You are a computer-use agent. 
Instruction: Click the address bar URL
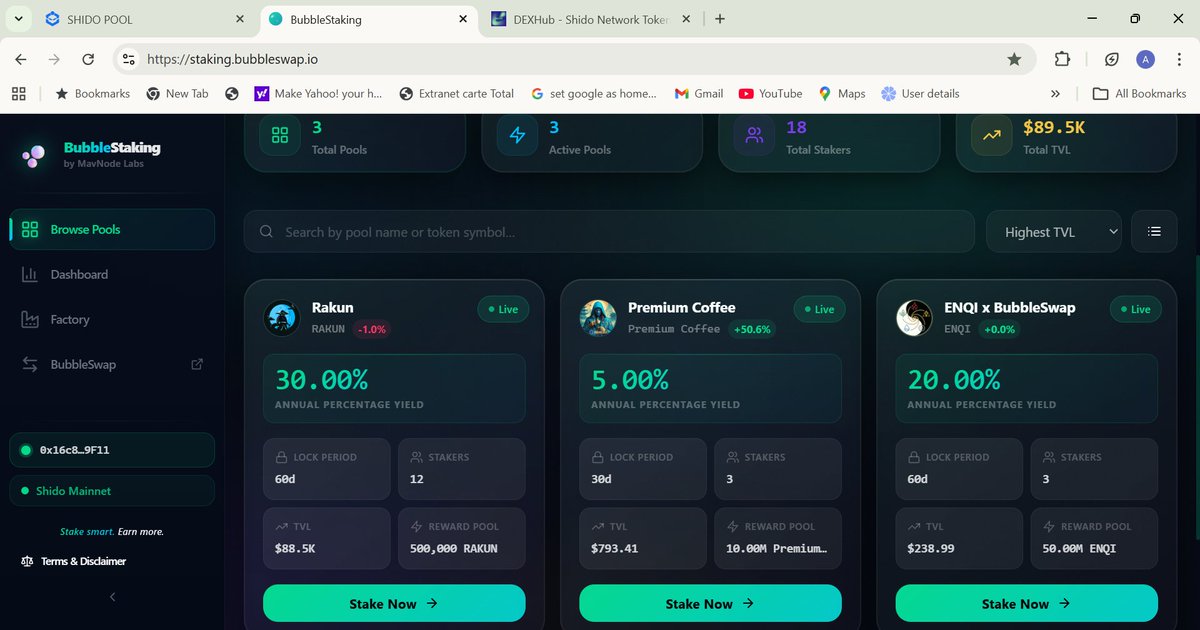click(x=232, y=60)
